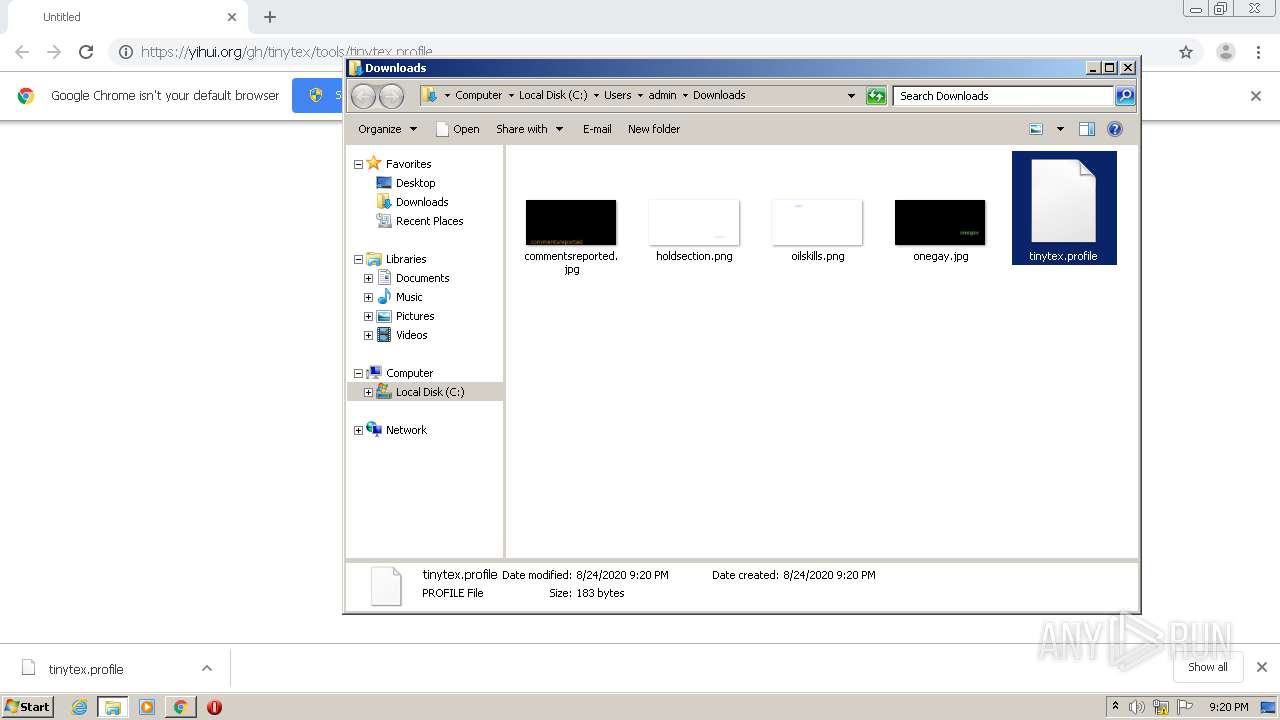Expand the Pictures library node

coord(368,316)
